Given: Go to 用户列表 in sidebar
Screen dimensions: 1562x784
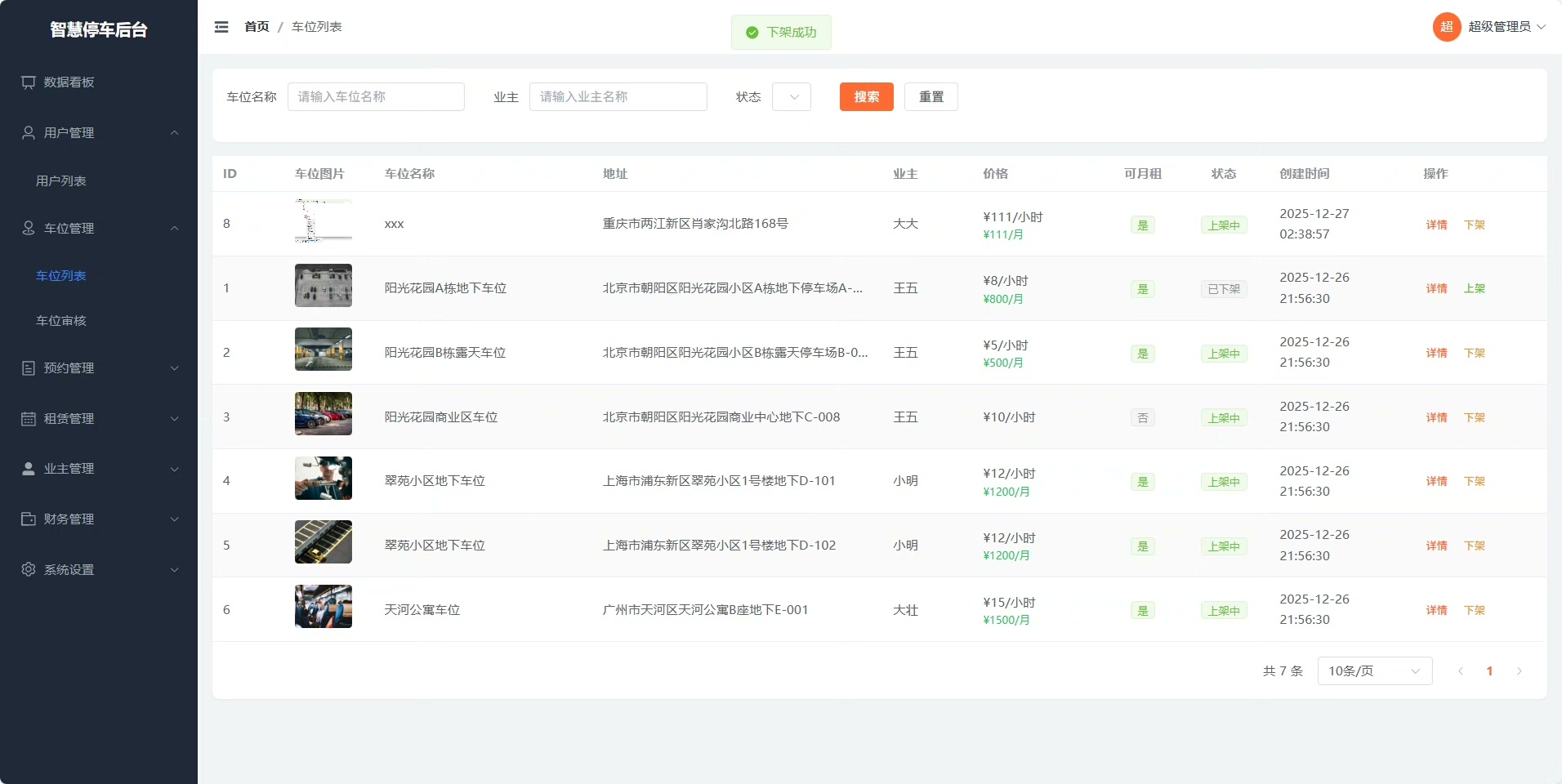Looking at the screenshot, I should [x=61, y=181].
